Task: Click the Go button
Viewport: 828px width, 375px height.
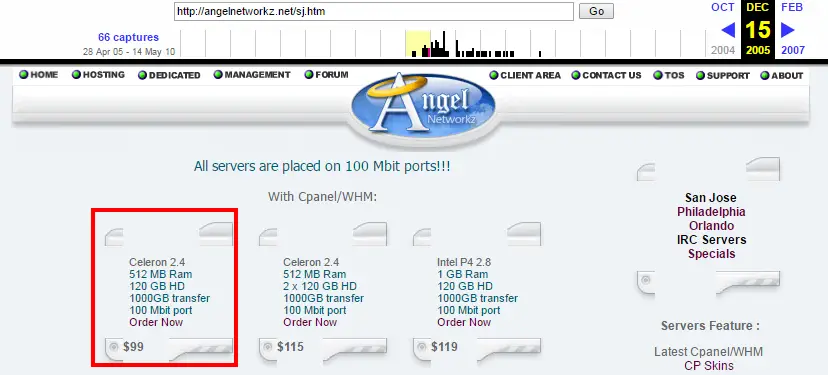Action: (596, 11)
